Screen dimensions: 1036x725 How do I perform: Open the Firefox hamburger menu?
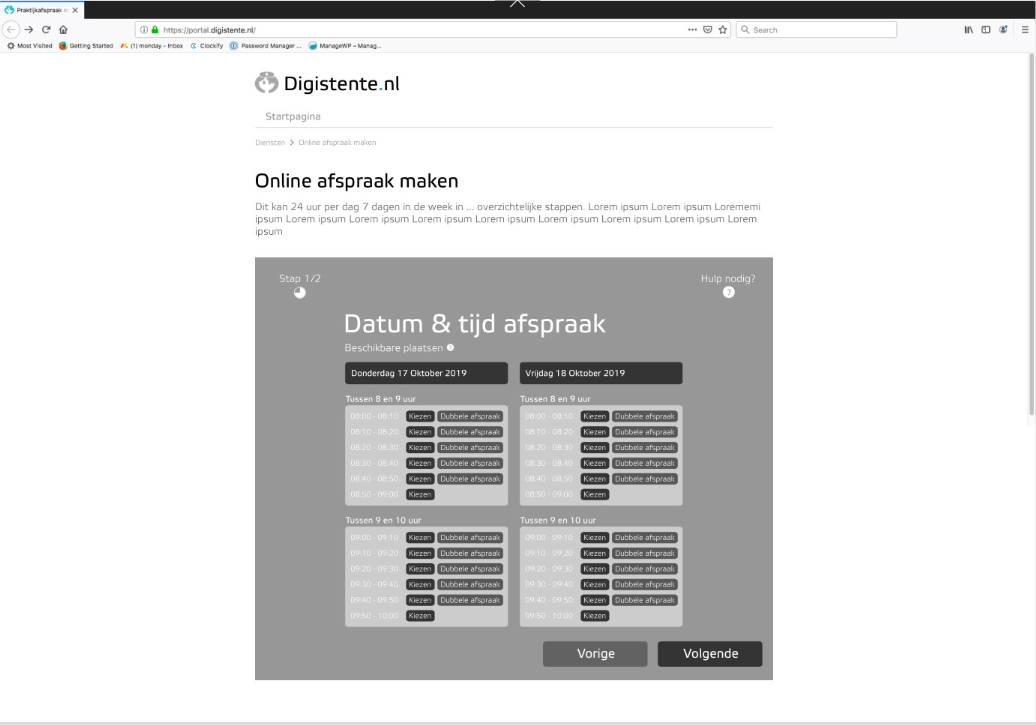(x=1024, y=30)
